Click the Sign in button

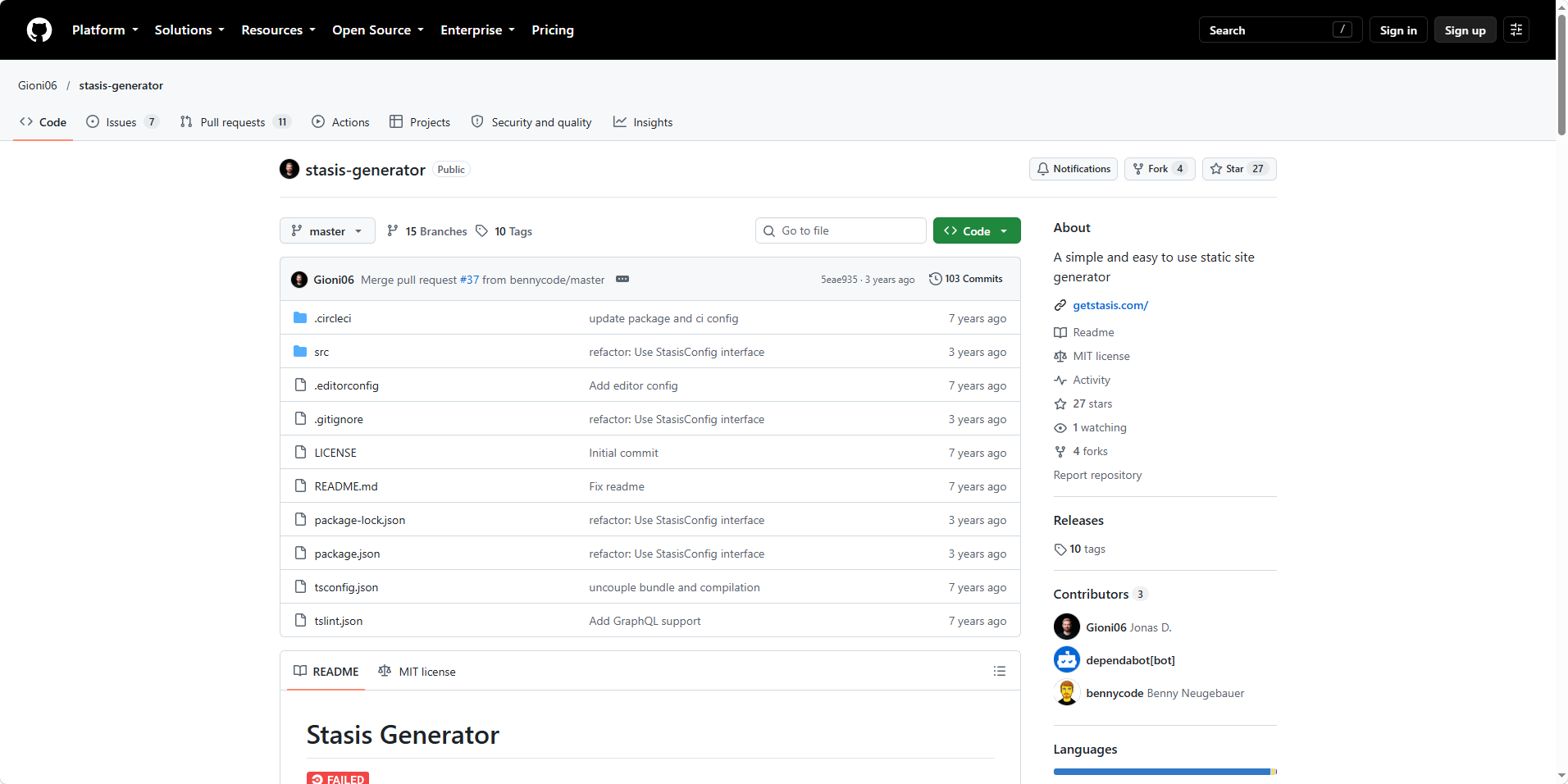pyautogui.click(x=1398, y=30)
